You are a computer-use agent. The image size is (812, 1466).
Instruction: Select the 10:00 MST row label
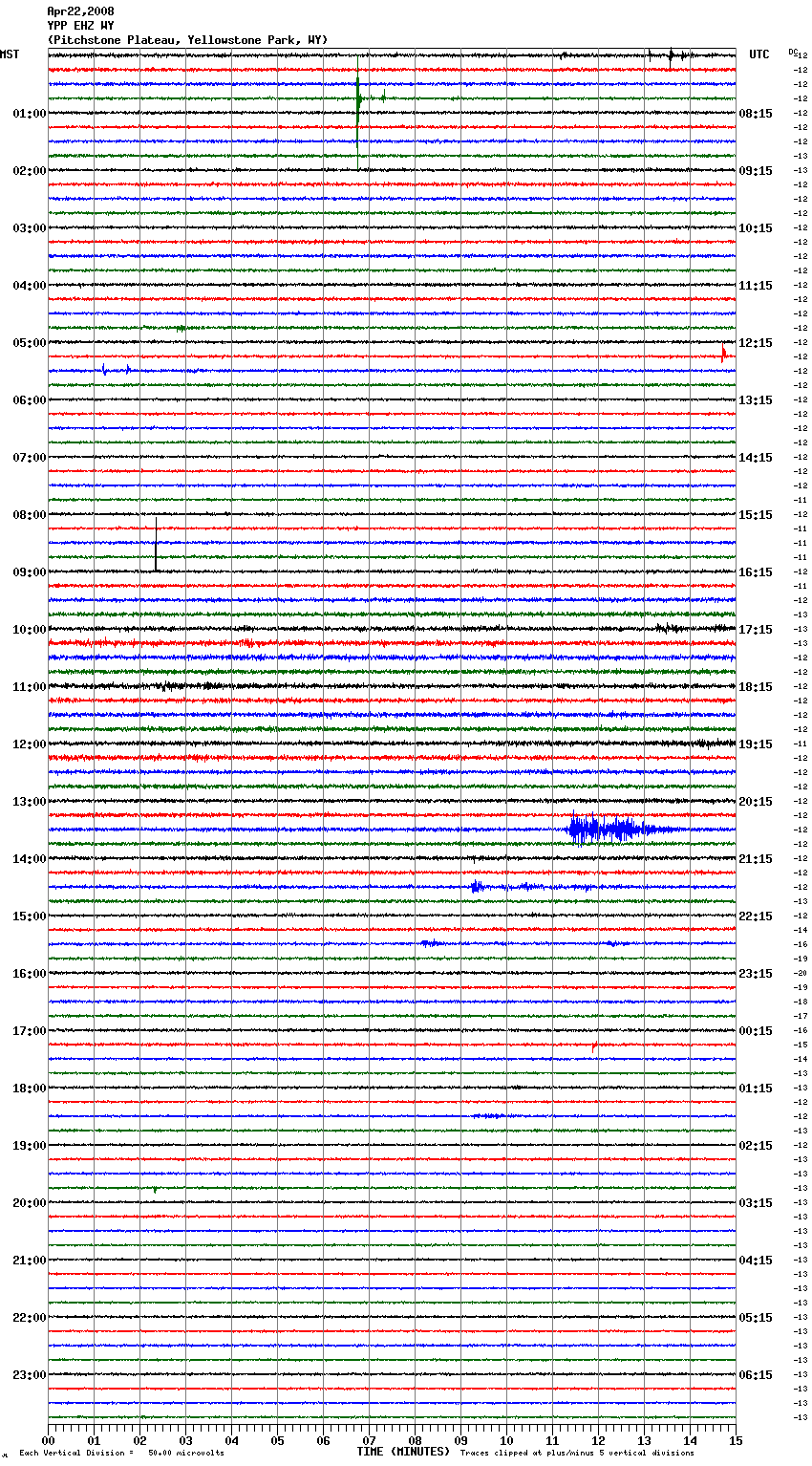(29, 630)
